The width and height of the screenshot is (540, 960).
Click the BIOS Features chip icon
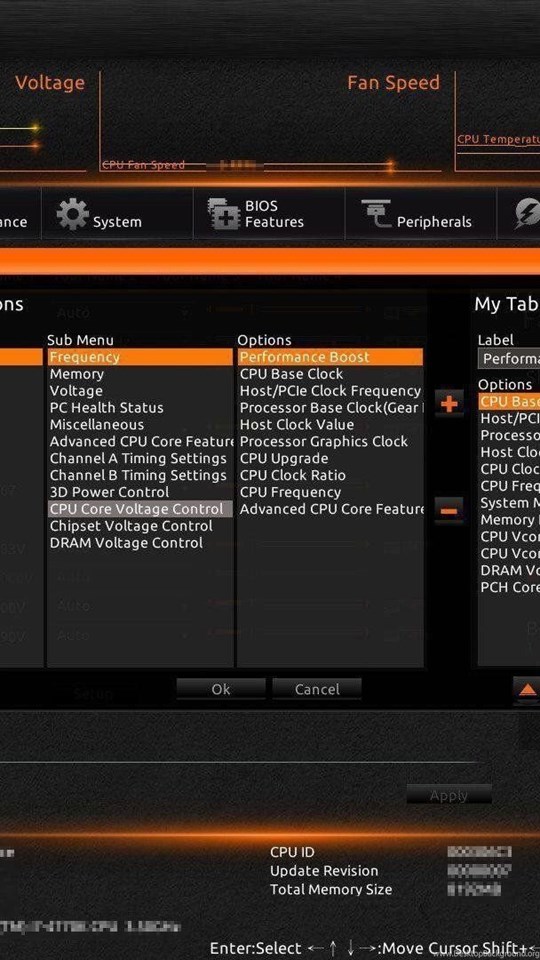pyautogui.click(x=223, y=214)
